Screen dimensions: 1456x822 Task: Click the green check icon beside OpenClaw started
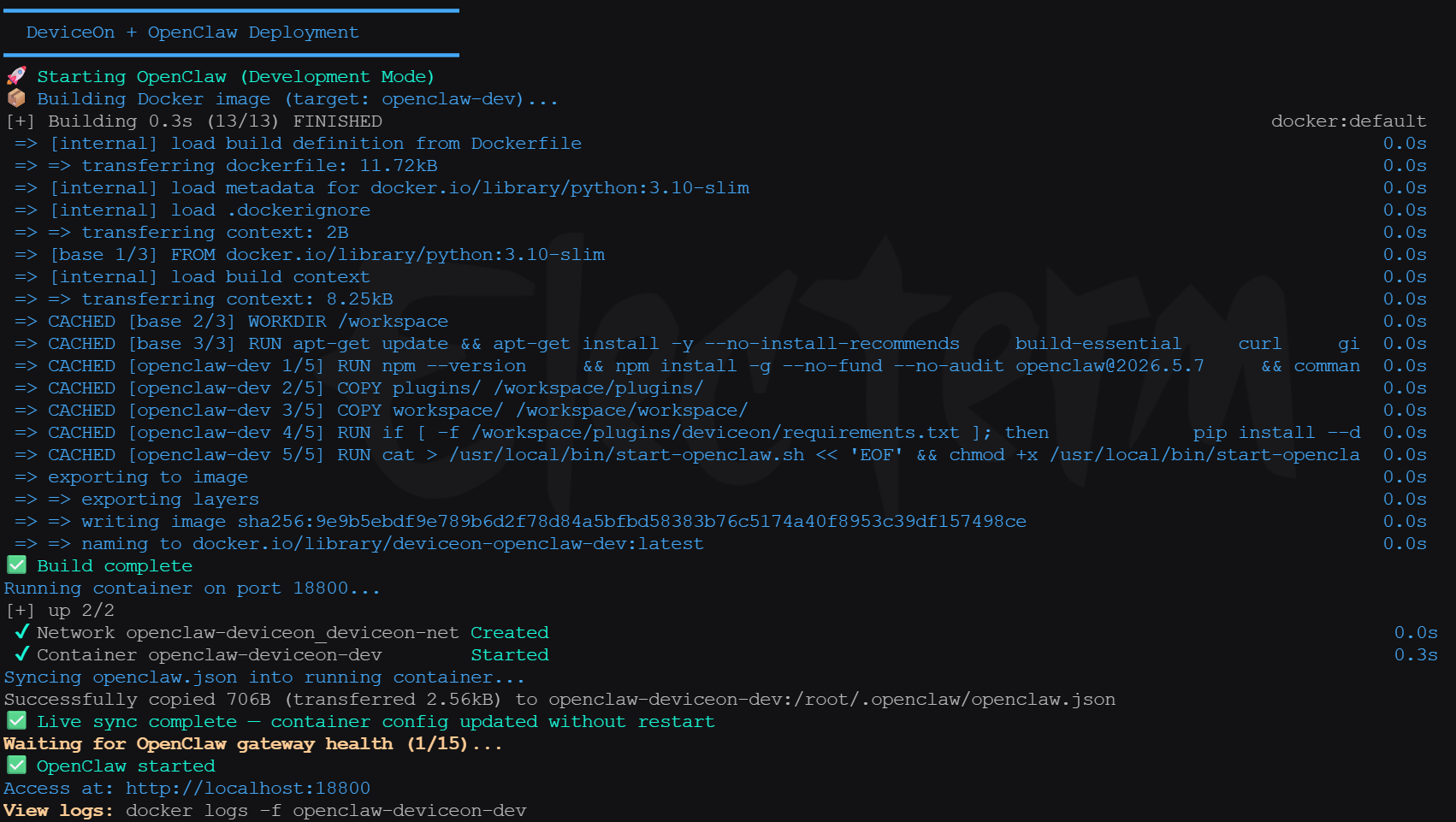pyautogui.click(x=16, y=766)
